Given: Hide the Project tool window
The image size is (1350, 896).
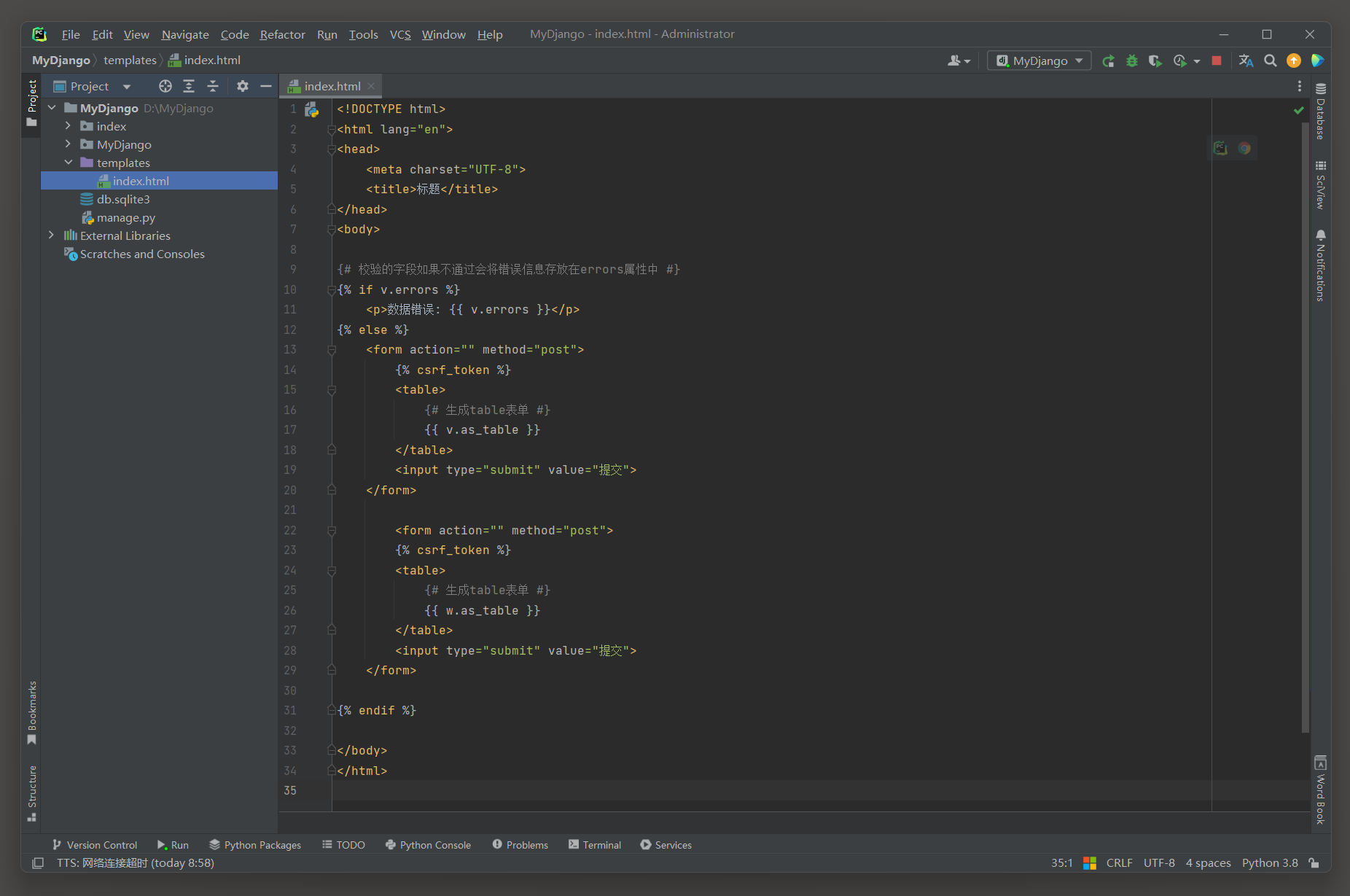Looking at the screenshot, I should (x=266, y=87).
